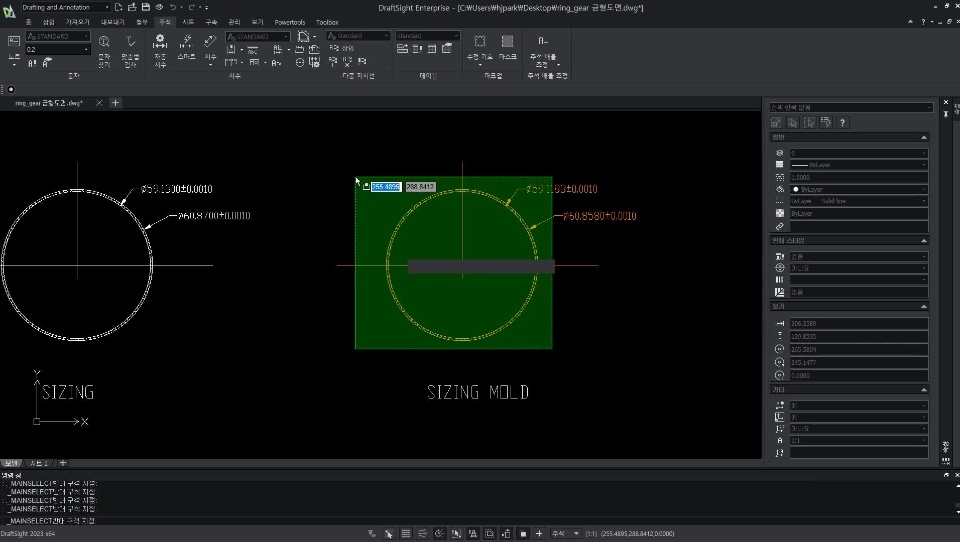Add new drawing tab with plus button

115,102
